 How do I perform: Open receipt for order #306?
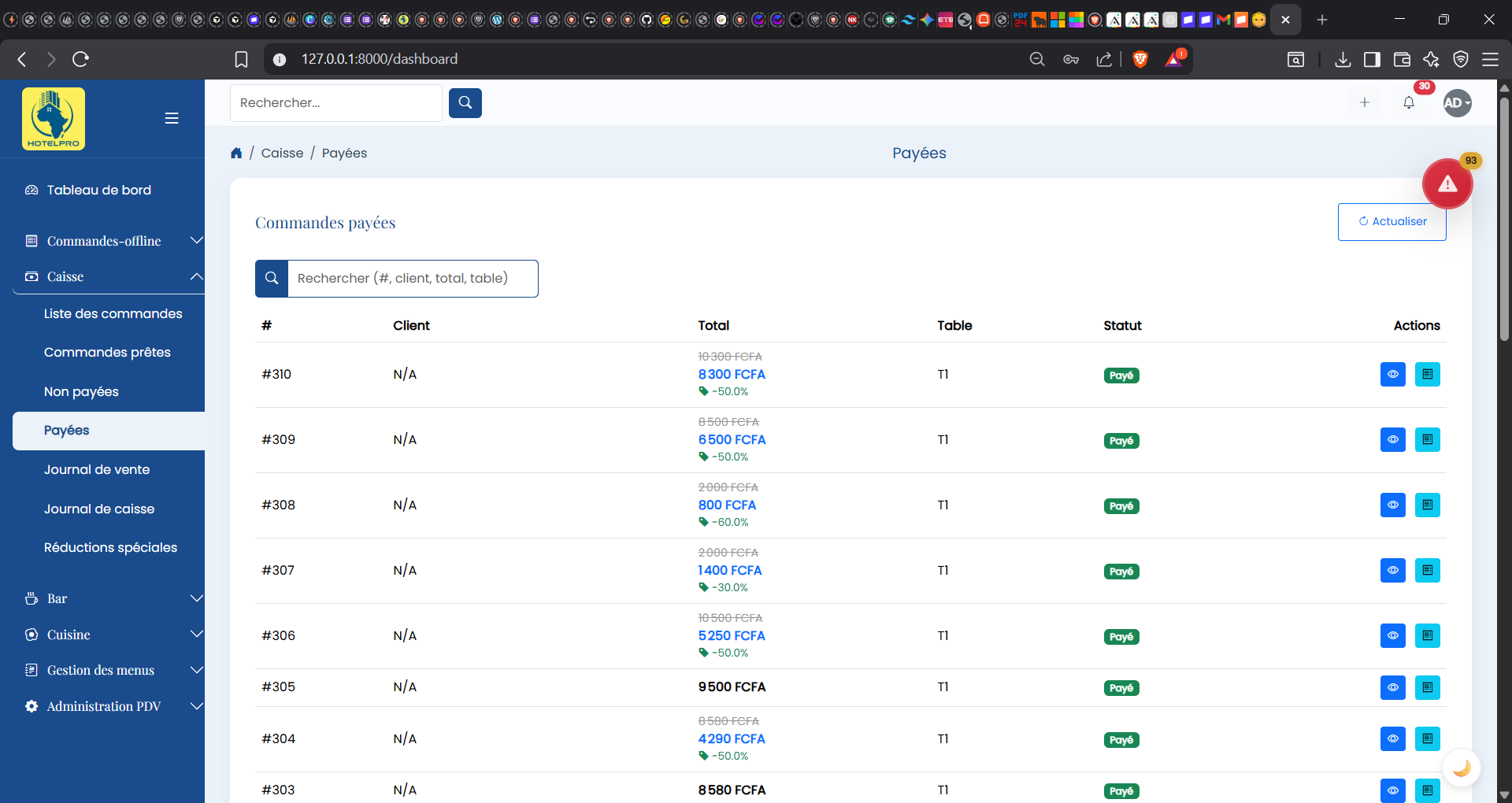tap(1428, 635)
